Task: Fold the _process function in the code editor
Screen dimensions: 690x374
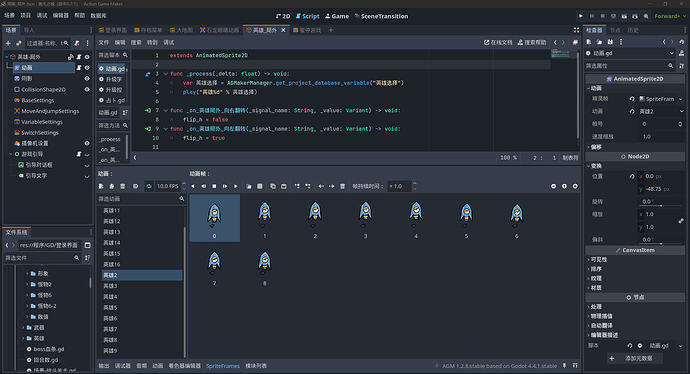Action: coord(165,74)
